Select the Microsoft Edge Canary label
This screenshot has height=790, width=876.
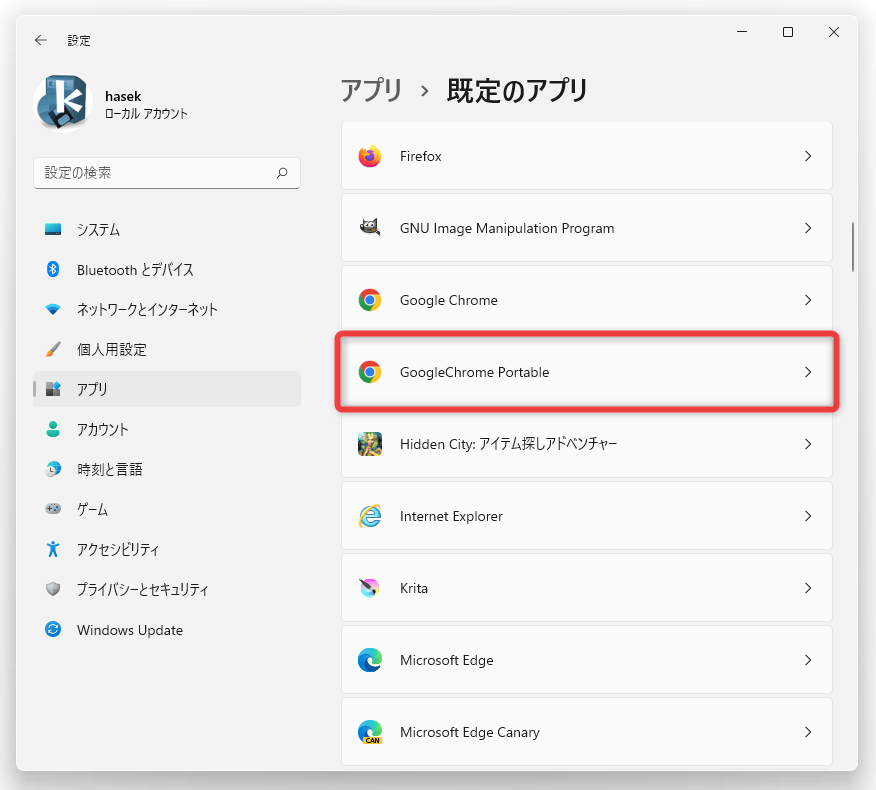click(x=469, y=732)
